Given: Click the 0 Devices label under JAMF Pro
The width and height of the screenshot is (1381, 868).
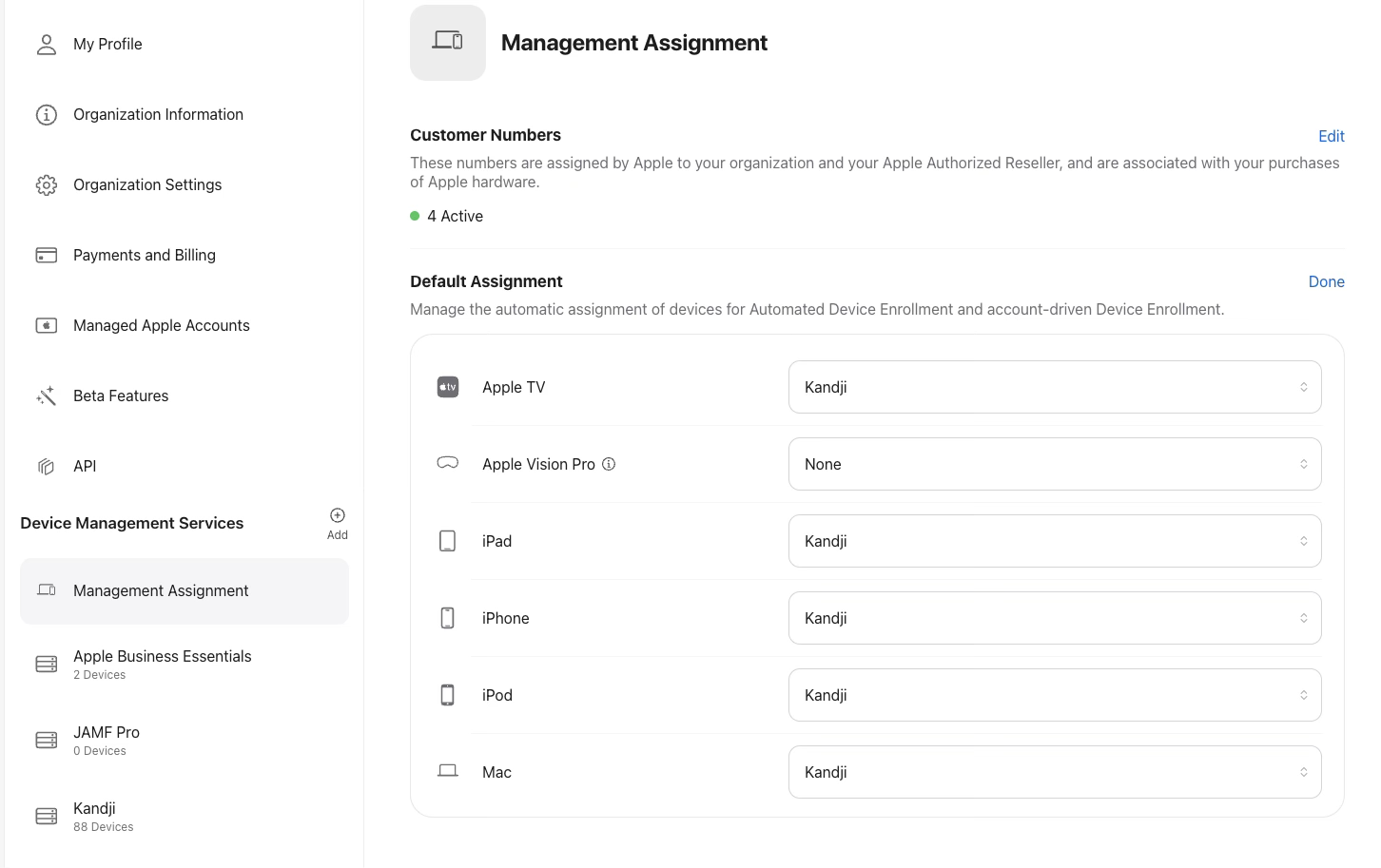Looking at the screenshot, I should 100,751.
